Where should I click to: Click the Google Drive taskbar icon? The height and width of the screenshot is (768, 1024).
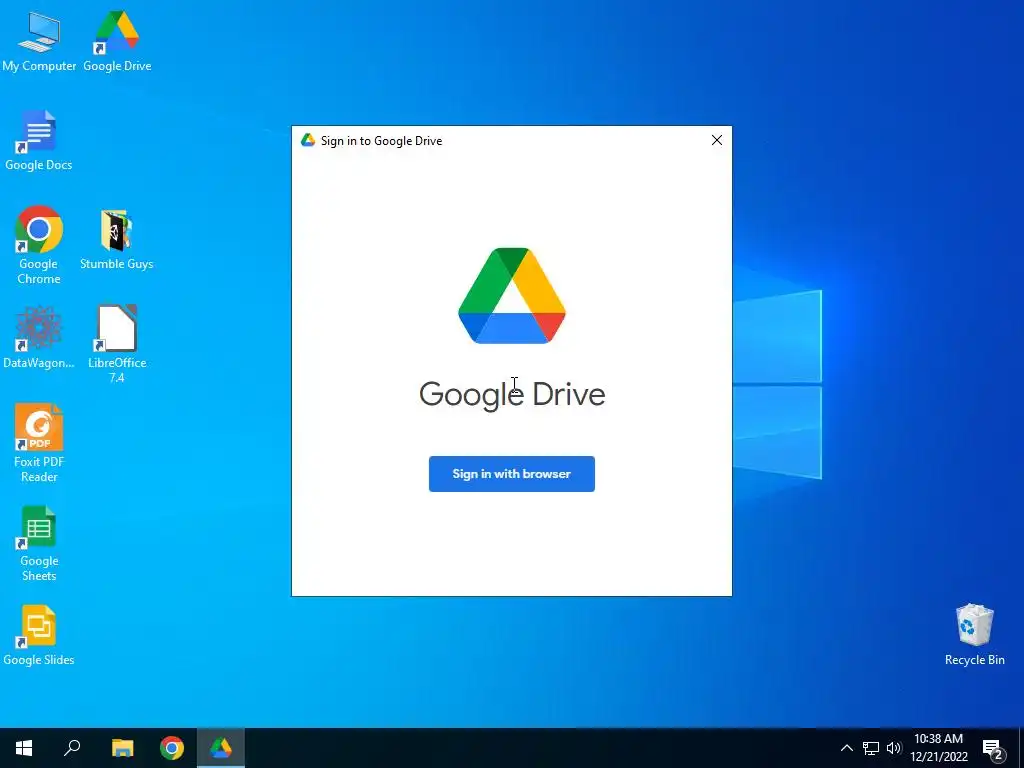(x=221, y=748)
